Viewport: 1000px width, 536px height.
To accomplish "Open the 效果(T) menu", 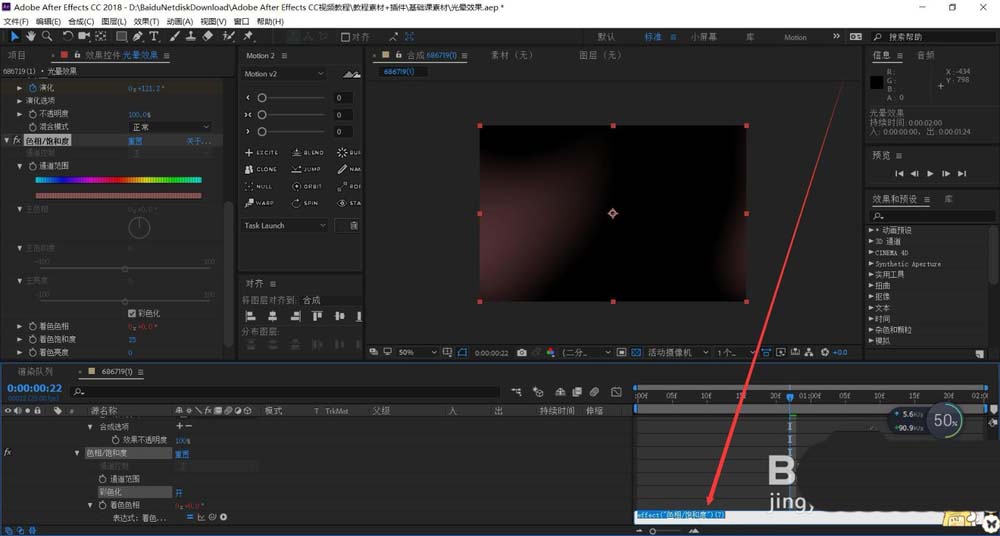I will point(146,21).
